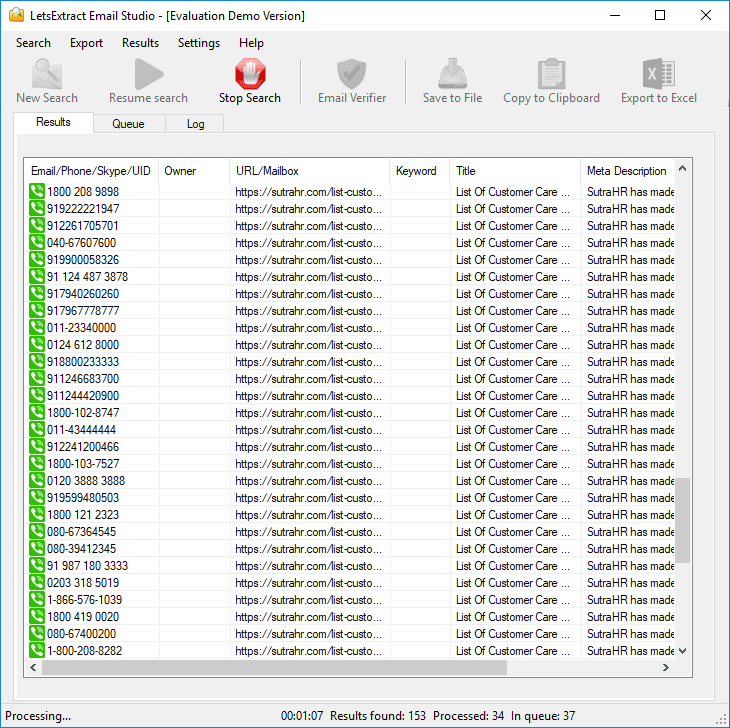The height and width of the screenshot is (728, 730).
Task: Click phone icon beside 0203 318 5019
Action: click(x=37, y=582)
